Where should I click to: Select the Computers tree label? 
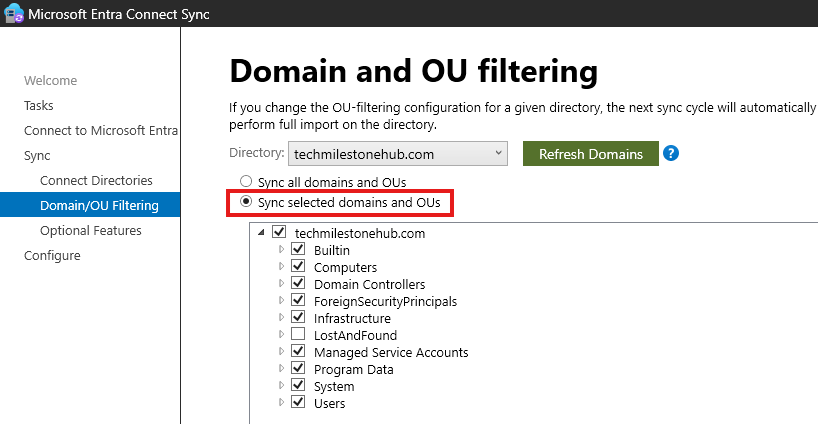345,268
